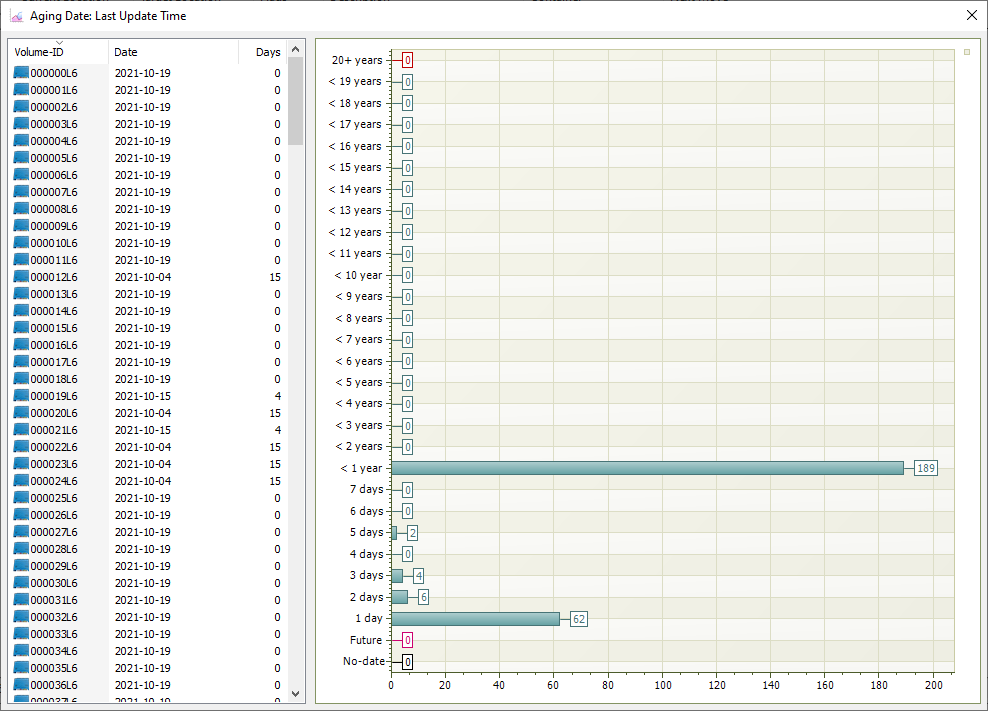
Task: Click the scroll down arrow of volume list
Action: 296,693
